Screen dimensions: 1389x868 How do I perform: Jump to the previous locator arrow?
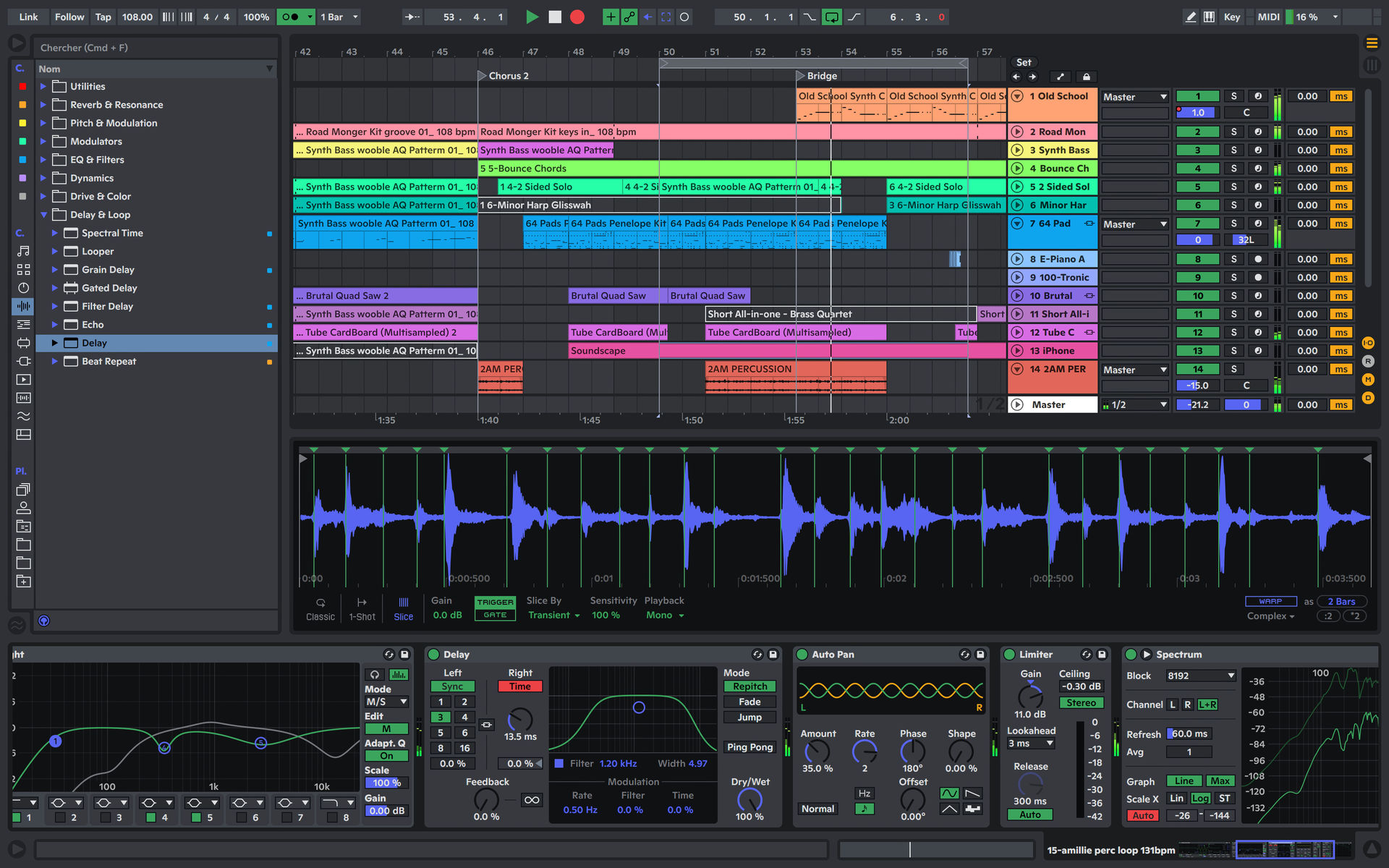coord(1016,77)
